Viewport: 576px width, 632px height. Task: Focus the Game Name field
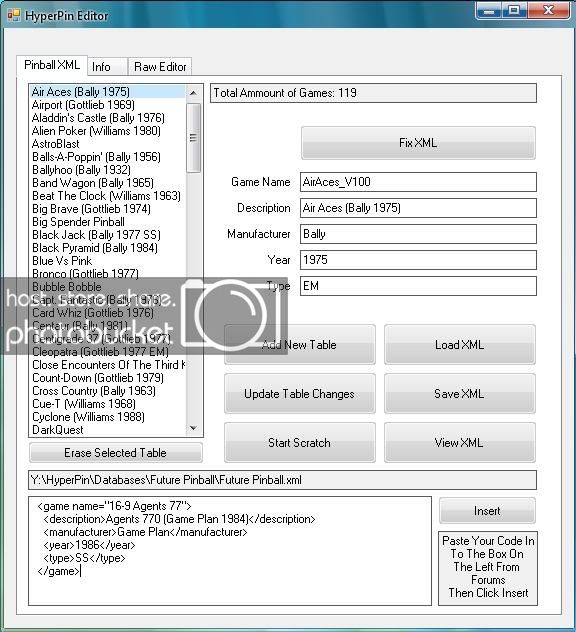pyautogui.click(x=418, y=182)
